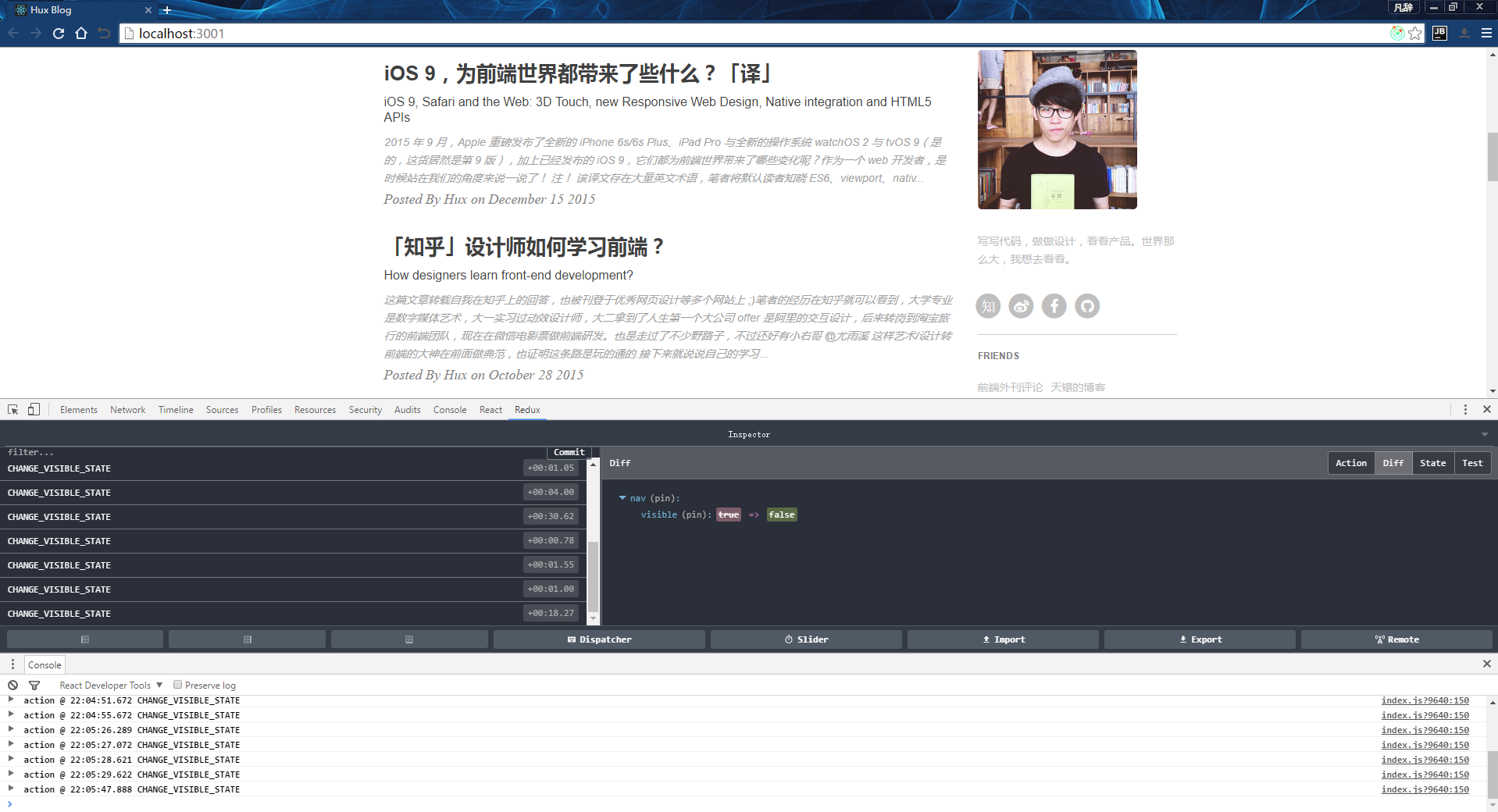Close the DevTools panel

click(x=1487, y=409)
